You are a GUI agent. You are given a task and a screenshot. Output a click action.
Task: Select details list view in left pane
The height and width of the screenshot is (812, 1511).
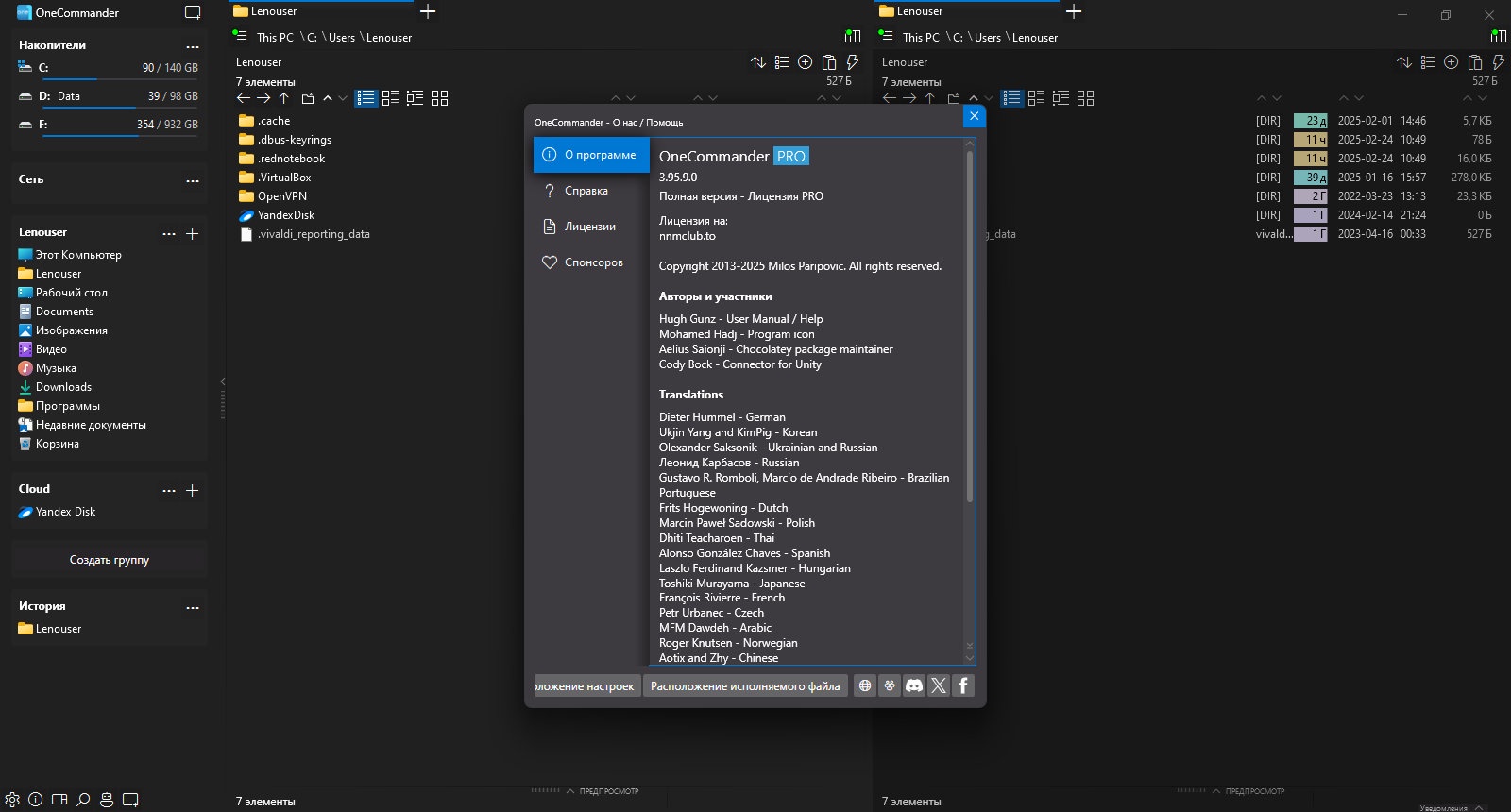366,98
